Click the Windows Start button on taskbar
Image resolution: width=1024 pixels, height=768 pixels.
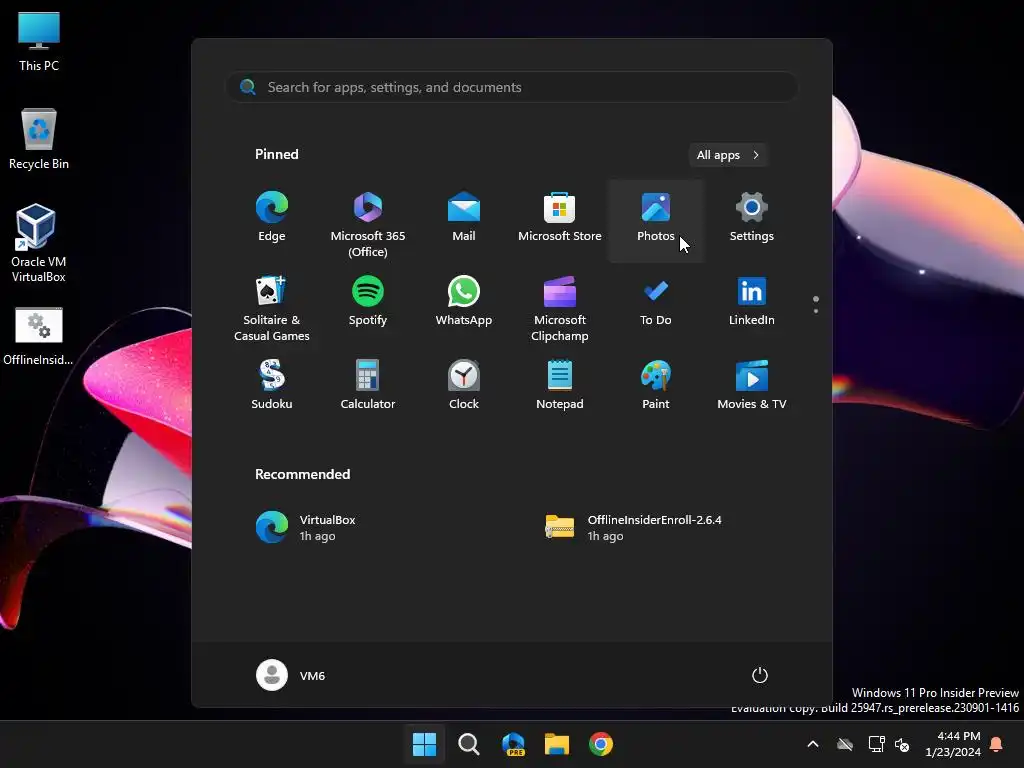coord(424,744)
